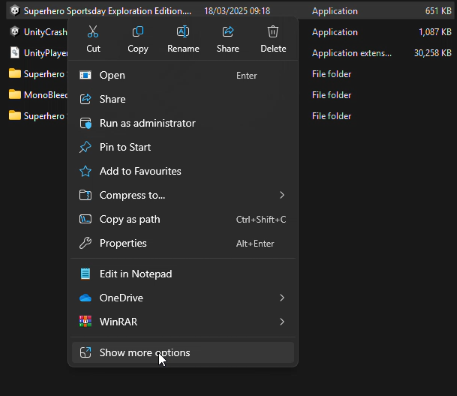The height and width of the screenshot is (396, 457).
Task: Click the Run as administrator shield icon
Action: [x=85, y=123]
